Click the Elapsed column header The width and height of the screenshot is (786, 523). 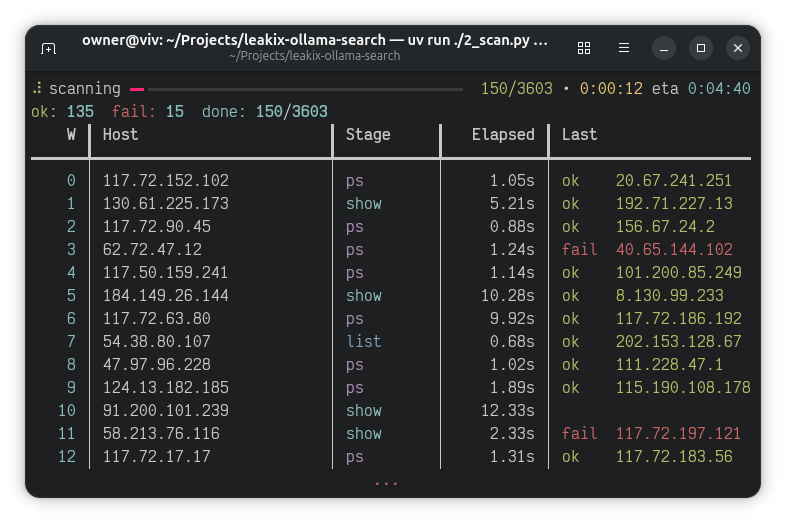pyautogui.click(x=503, y=134)
